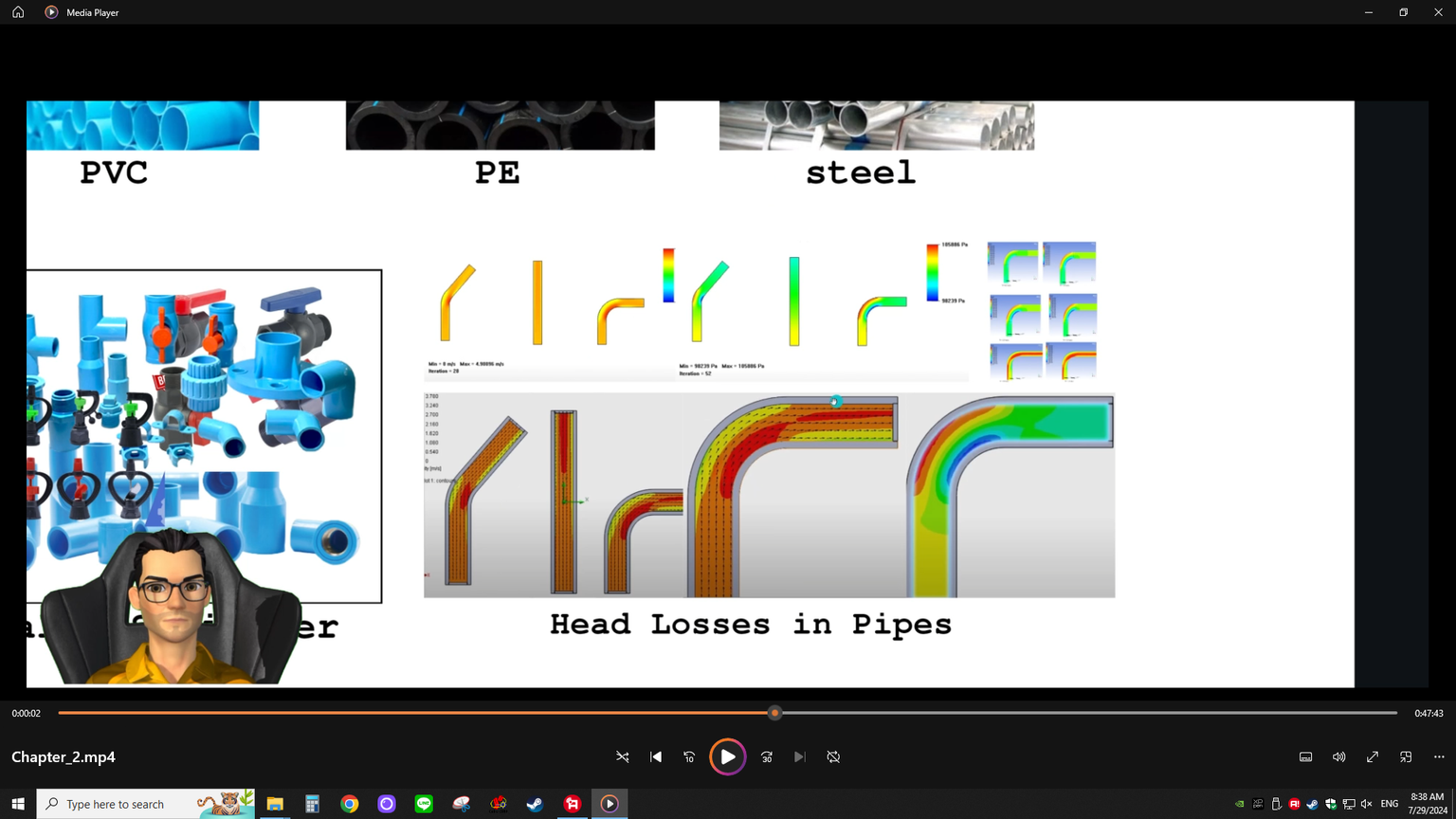Go to the previous track

[x=656, y=756]
